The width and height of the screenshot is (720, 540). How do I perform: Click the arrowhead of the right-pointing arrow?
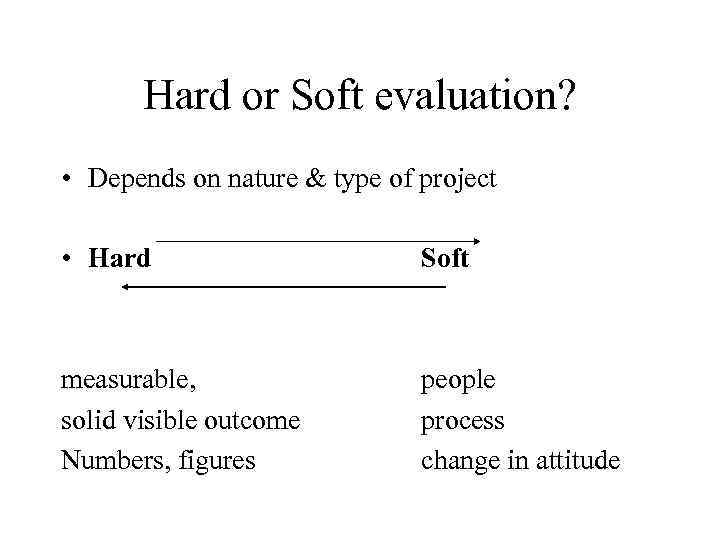point(477,240)
